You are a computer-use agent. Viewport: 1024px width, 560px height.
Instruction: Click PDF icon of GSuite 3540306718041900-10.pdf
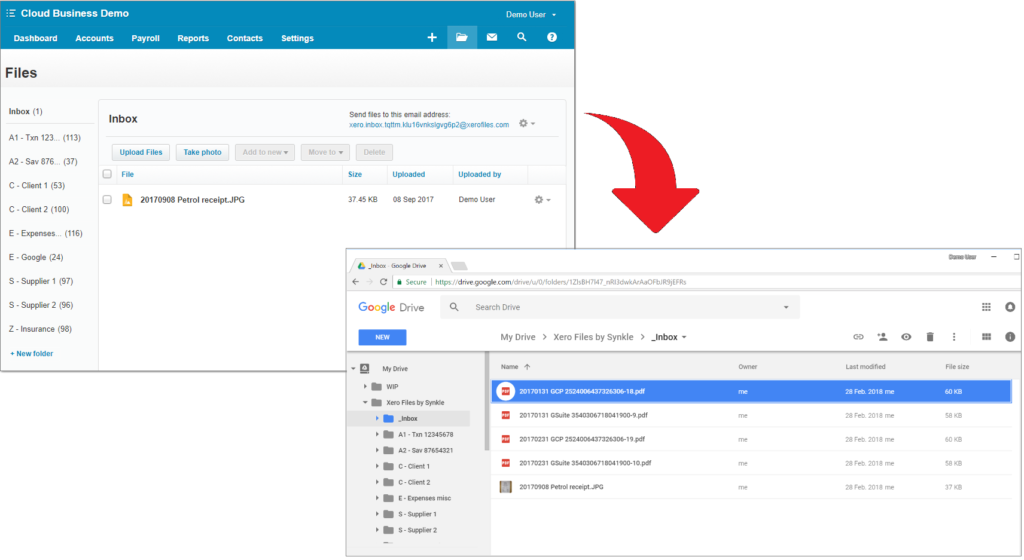[x=505, y=463]
